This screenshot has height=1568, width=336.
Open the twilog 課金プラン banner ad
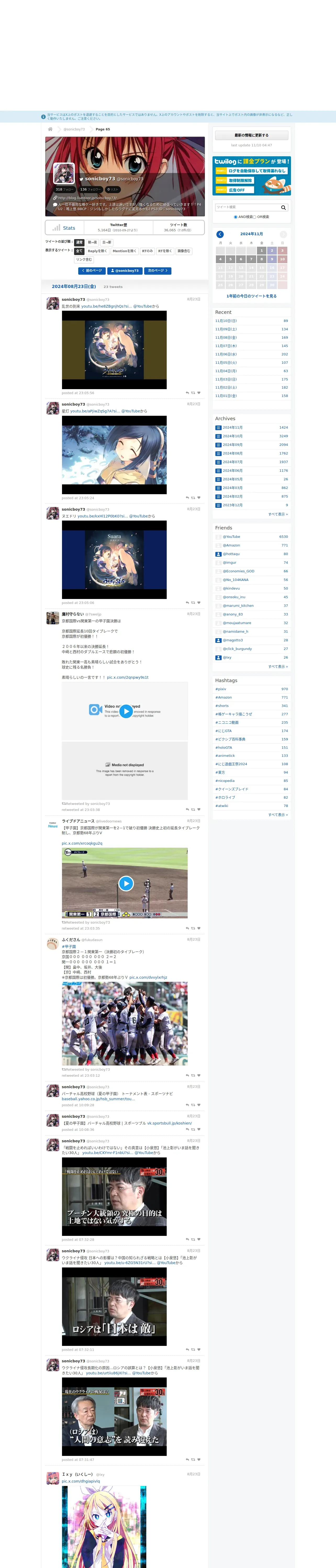pyautogui.click(x=251, y=176)
